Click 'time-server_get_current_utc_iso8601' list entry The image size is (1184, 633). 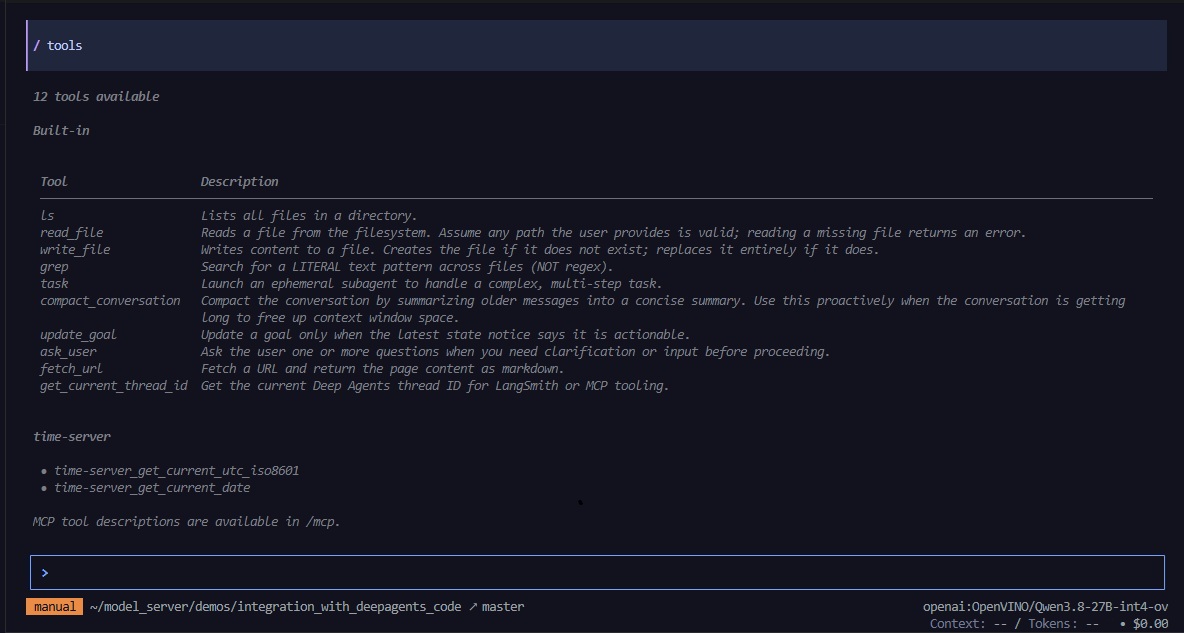click(x=177, y=471)
